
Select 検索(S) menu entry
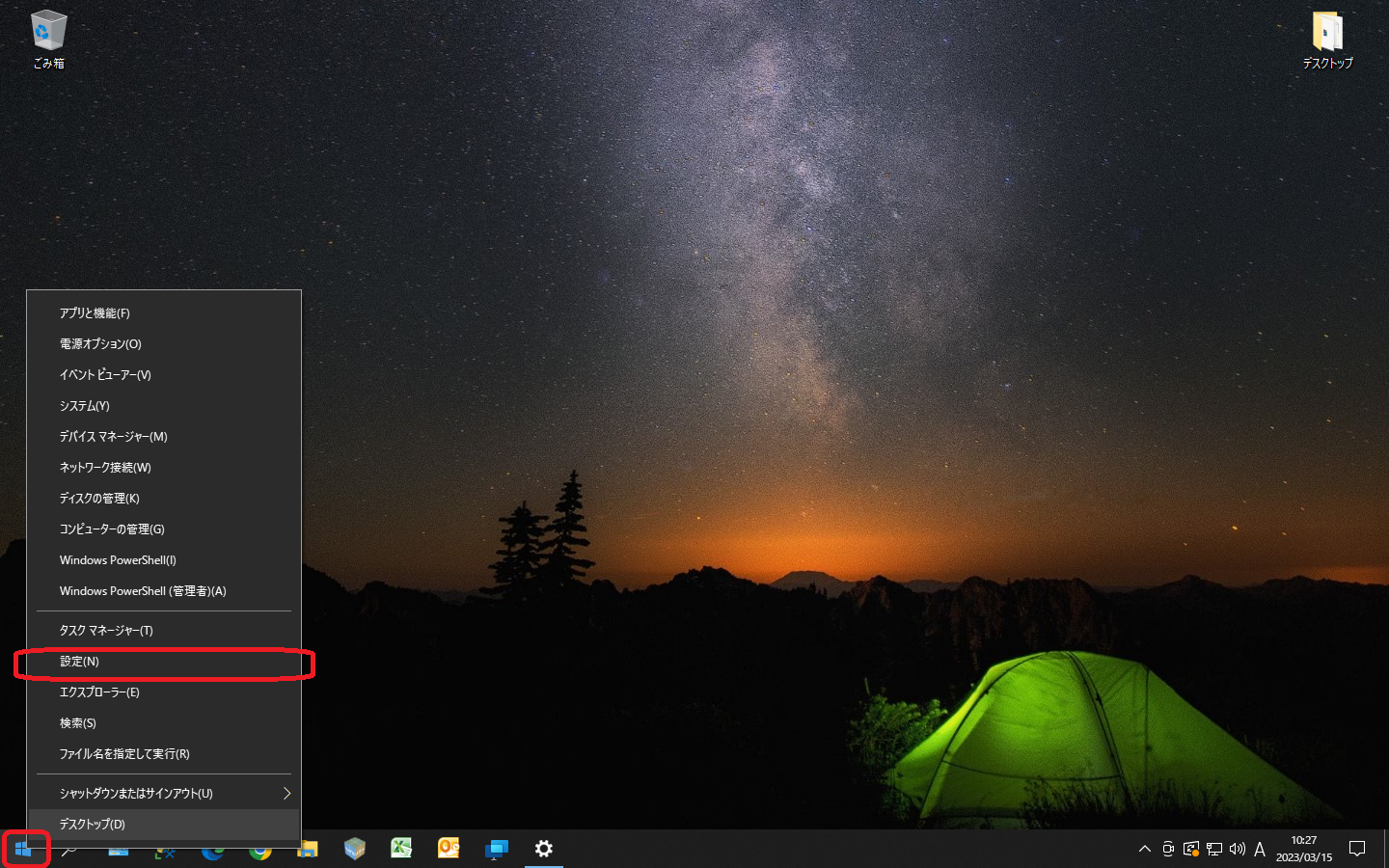(164, 723)
